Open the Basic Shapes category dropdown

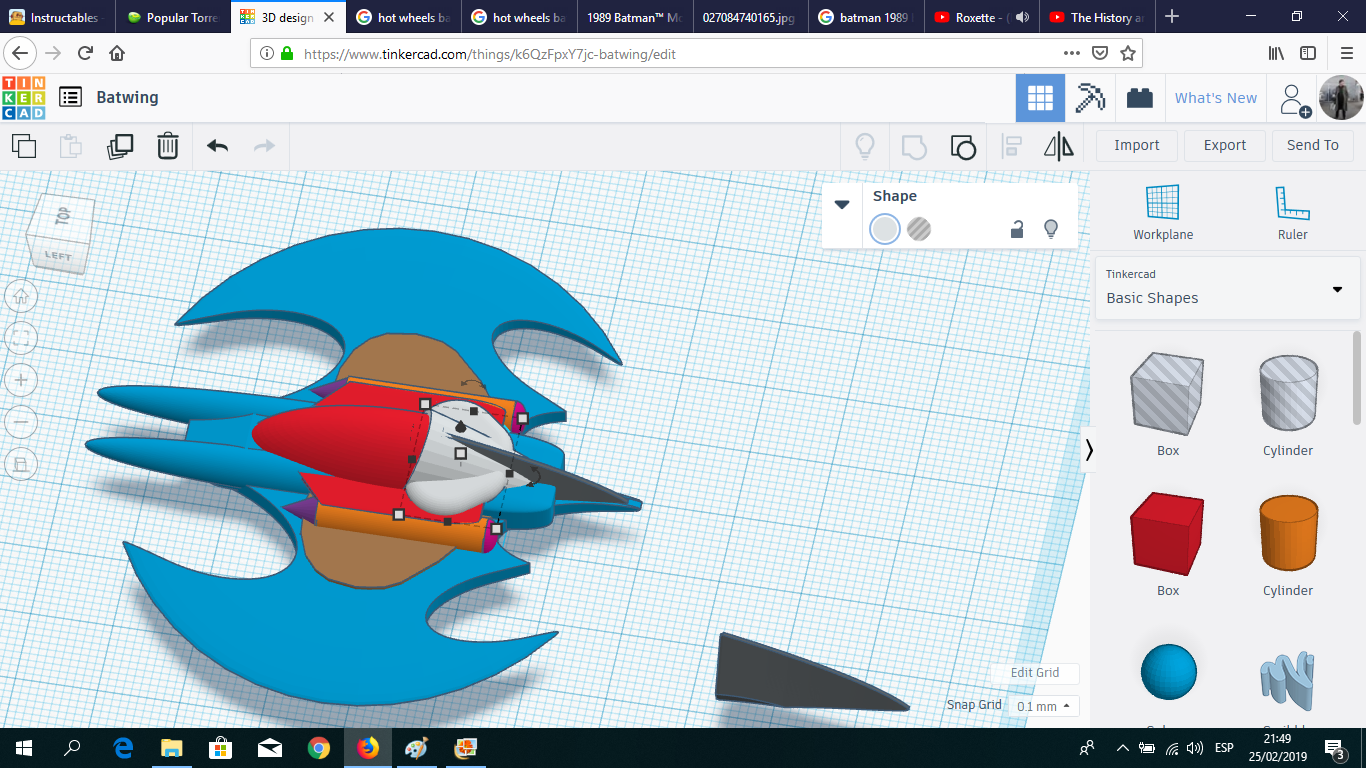click(1226, 288)
